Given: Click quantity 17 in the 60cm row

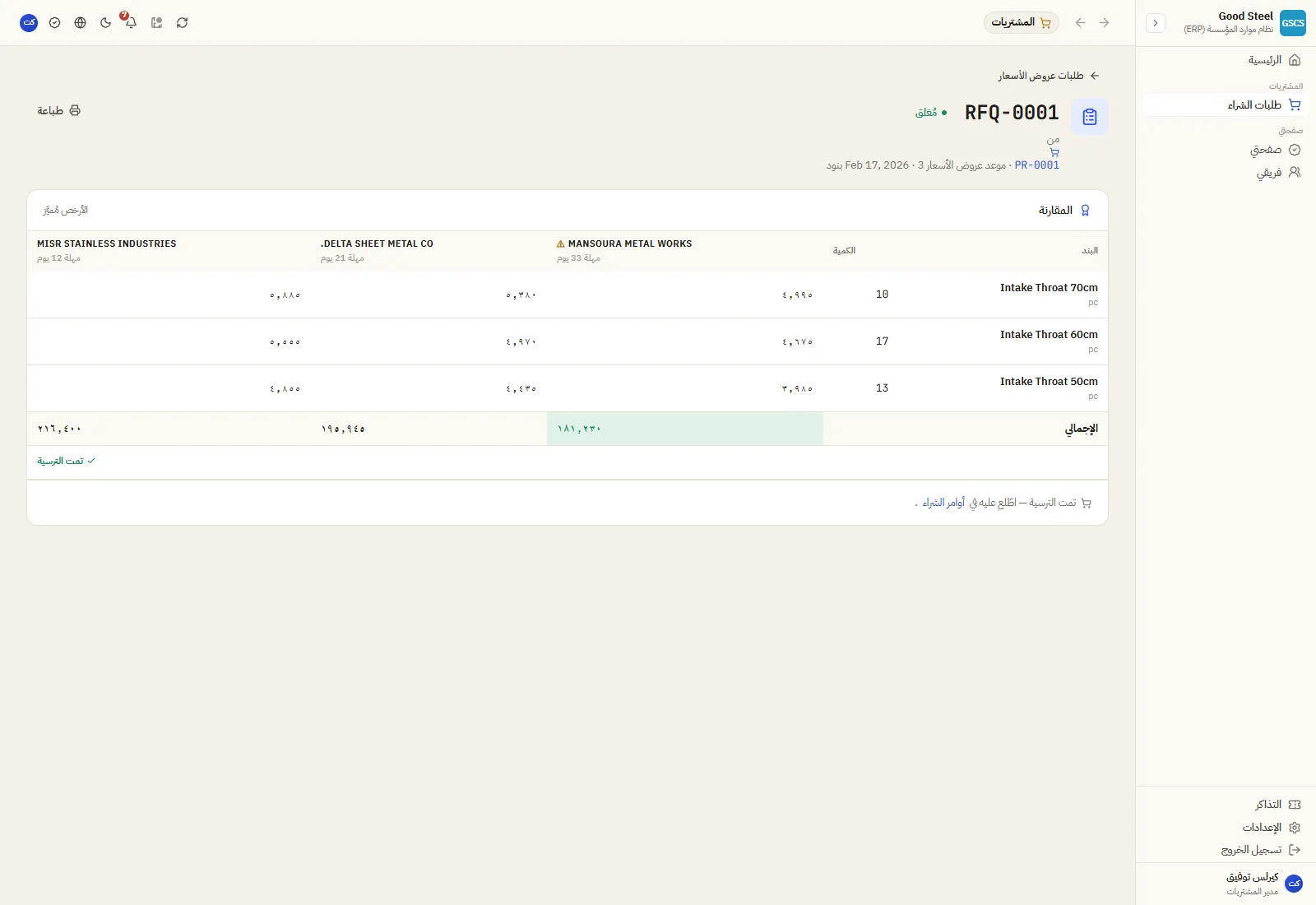Looking at the screenshot, I should pos(882,341).
